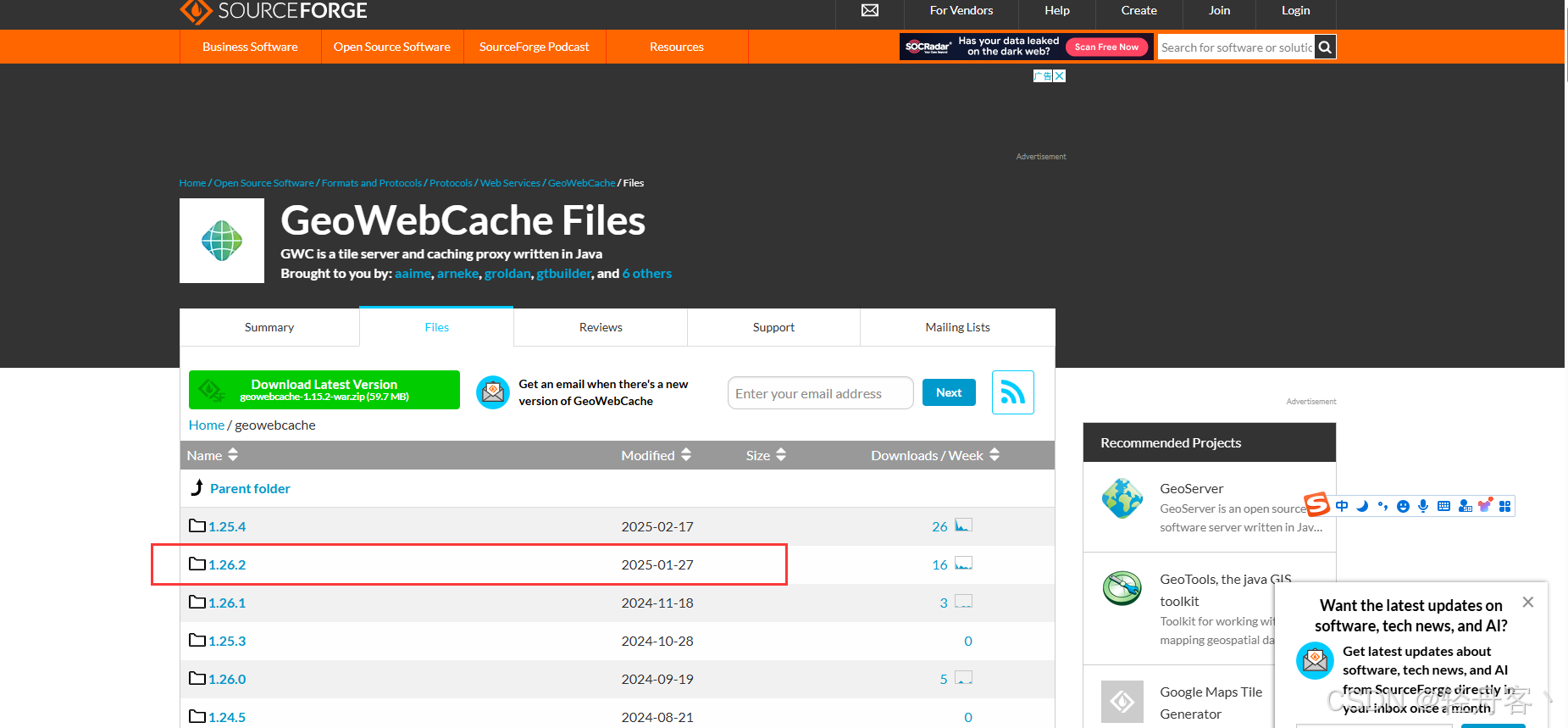Toggle Chinese input mode in IME toolbar

click(x=1342, y=506)
